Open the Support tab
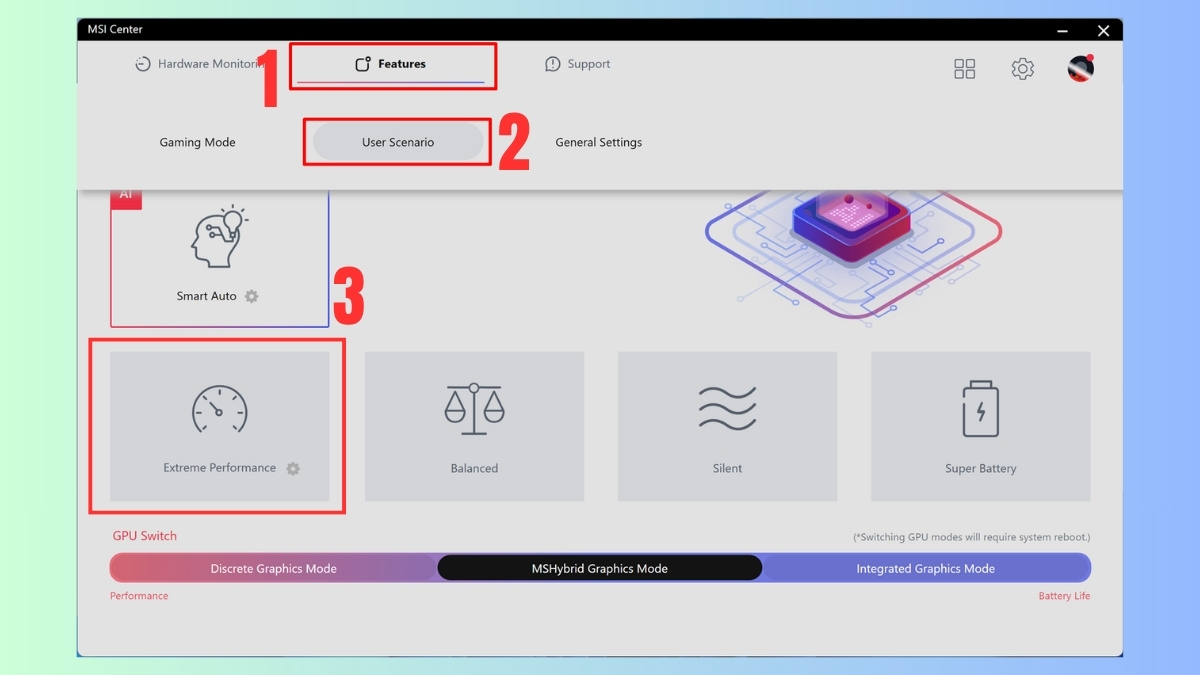 click(577, 64)
